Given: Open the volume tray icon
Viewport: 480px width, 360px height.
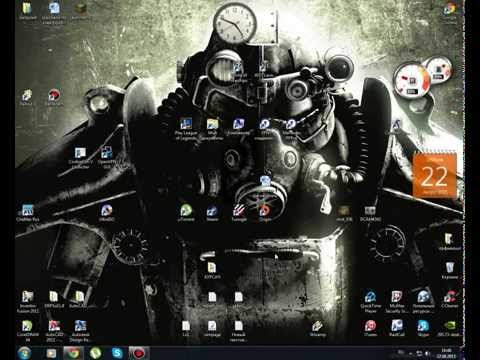Looking at the screenshot, I should [x=428, y=353].
